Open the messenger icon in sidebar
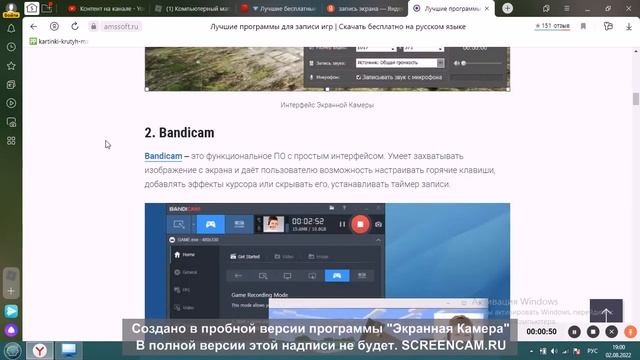 tap(11, 311)
